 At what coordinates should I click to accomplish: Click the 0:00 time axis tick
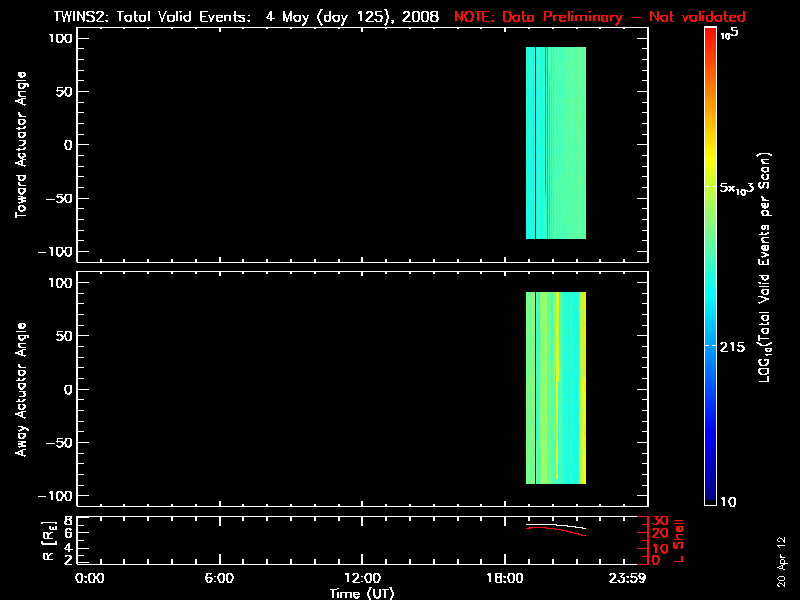point(90,579)
